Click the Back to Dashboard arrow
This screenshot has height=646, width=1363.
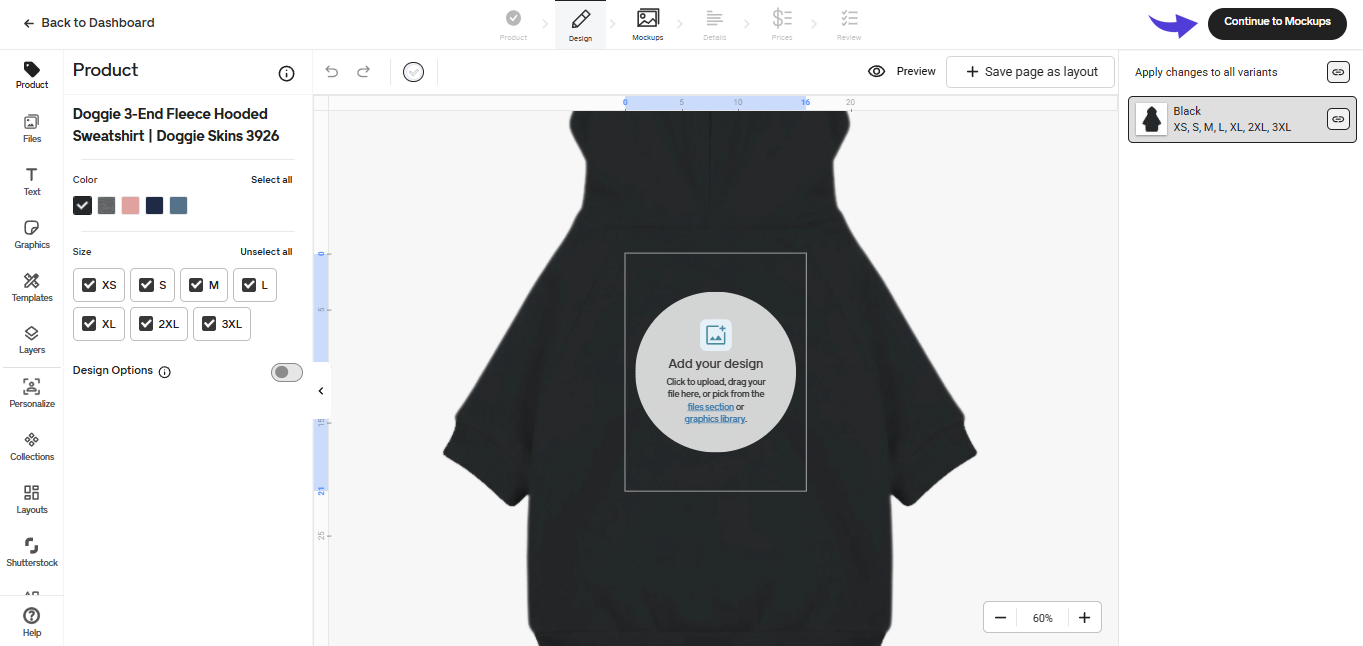(x=29, y=22)
